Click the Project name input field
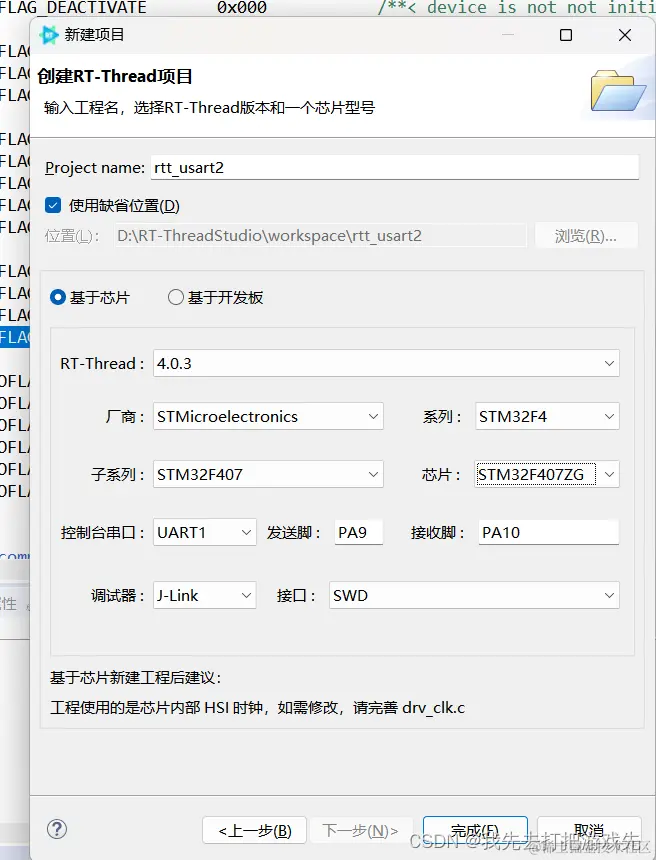 395,167
